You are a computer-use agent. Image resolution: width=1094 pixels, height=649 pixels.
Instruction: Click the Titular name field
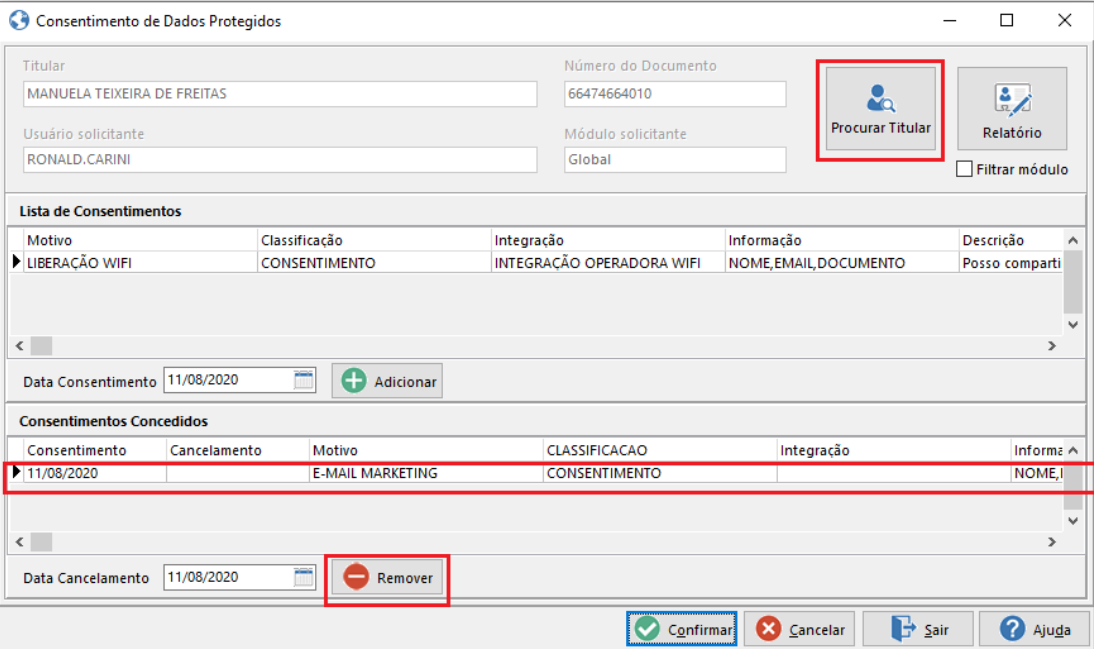pos(280,94)
